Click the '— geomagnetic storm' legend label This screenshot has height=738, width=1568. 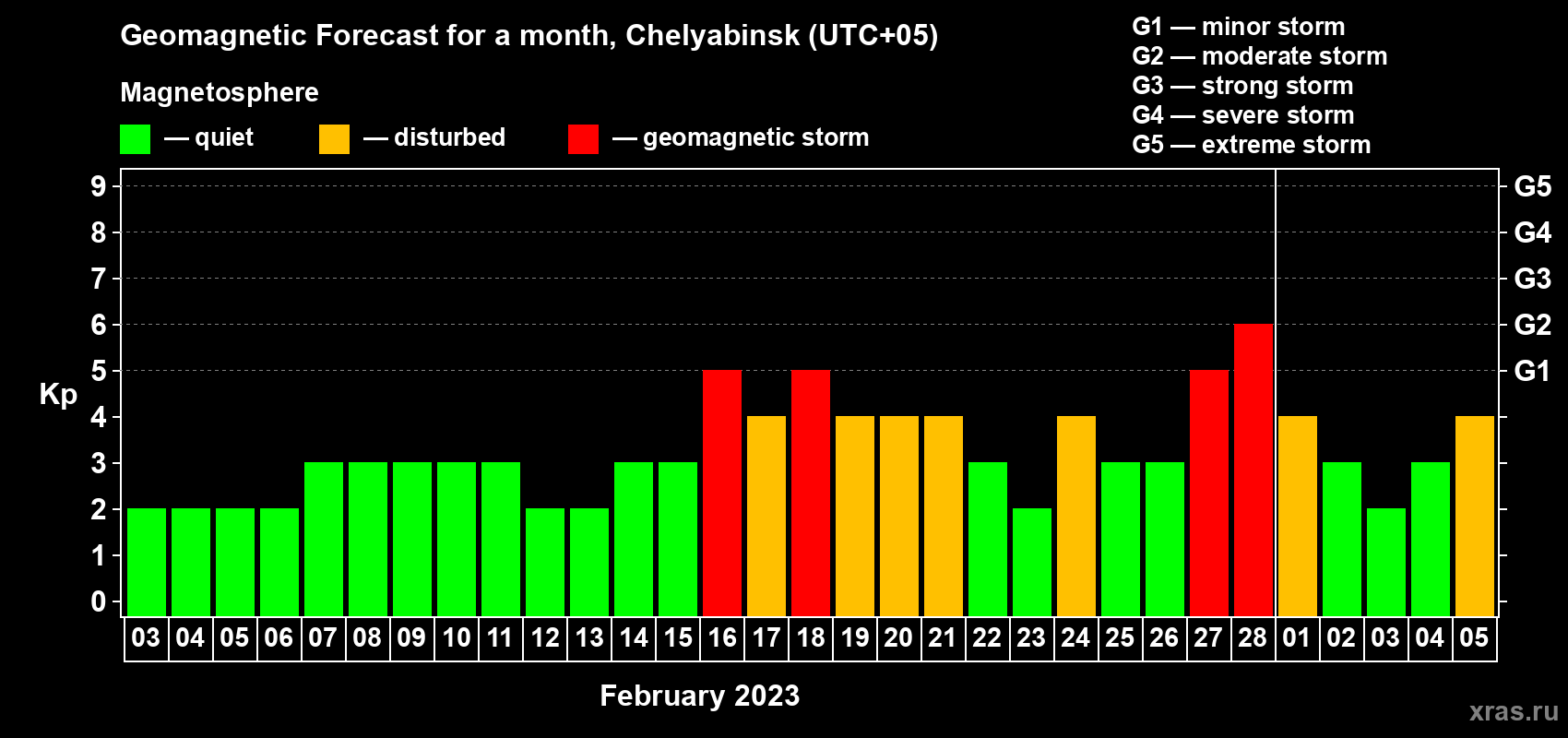tap(741, 138)
